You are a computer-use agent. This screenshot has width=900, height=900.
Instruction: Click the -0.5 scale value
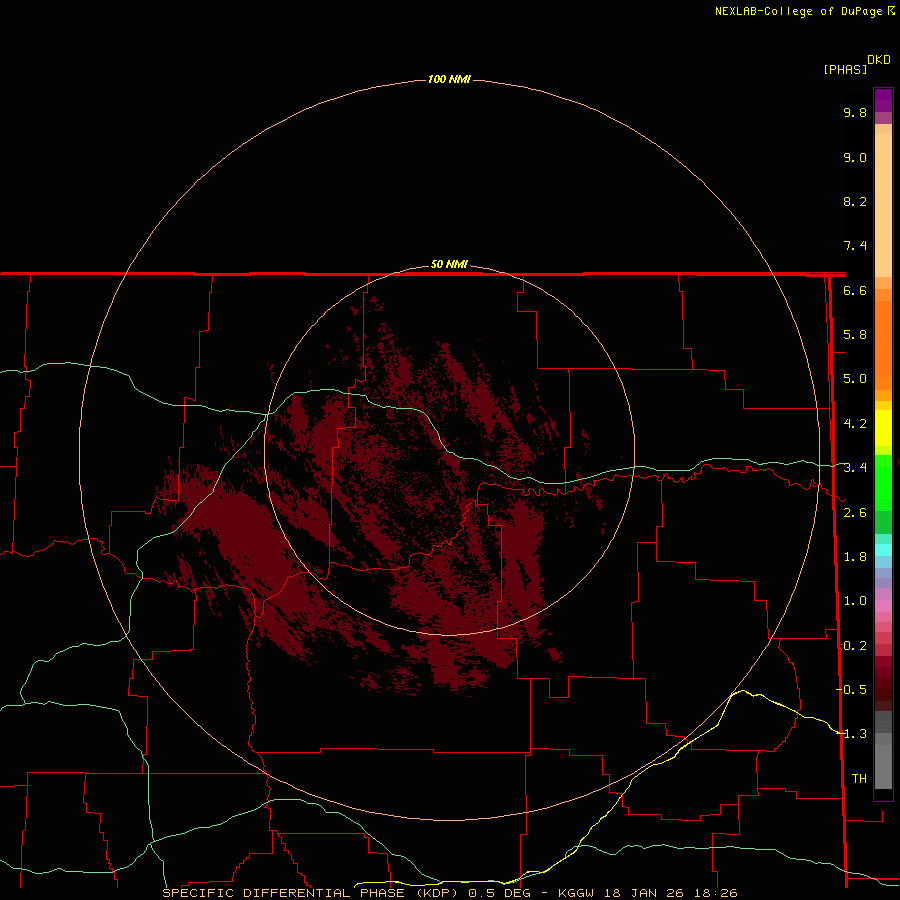tap(851, 689)
